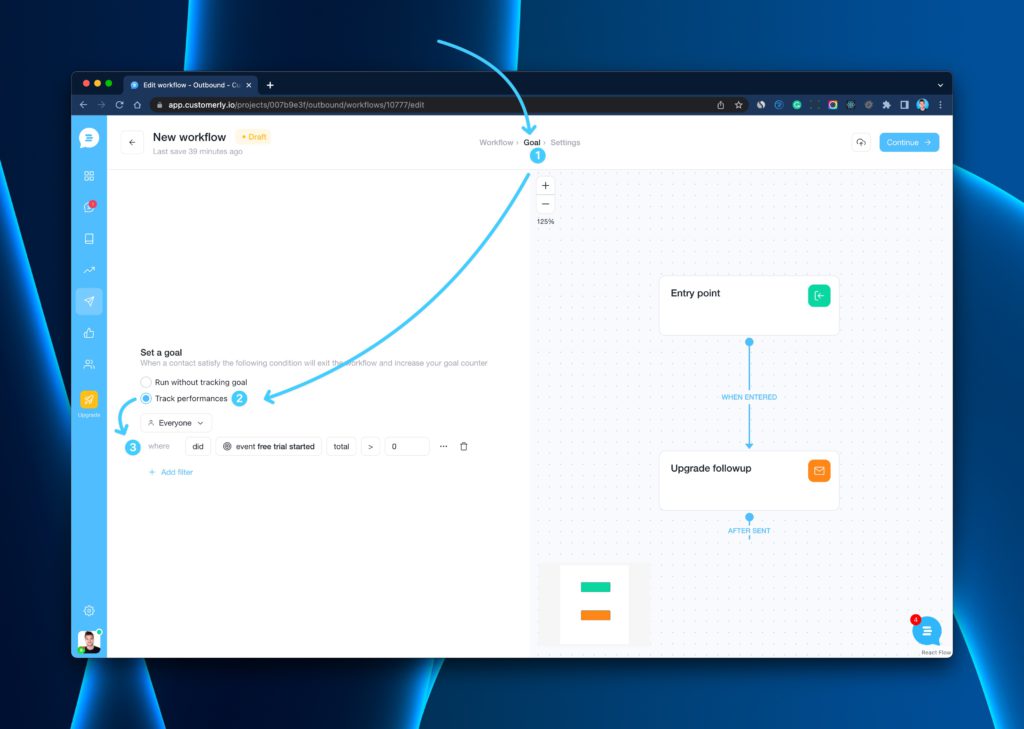Open the greater-than operator dropdown
1024x729 pixels.
pyautogui.click(x=370, y=447)
